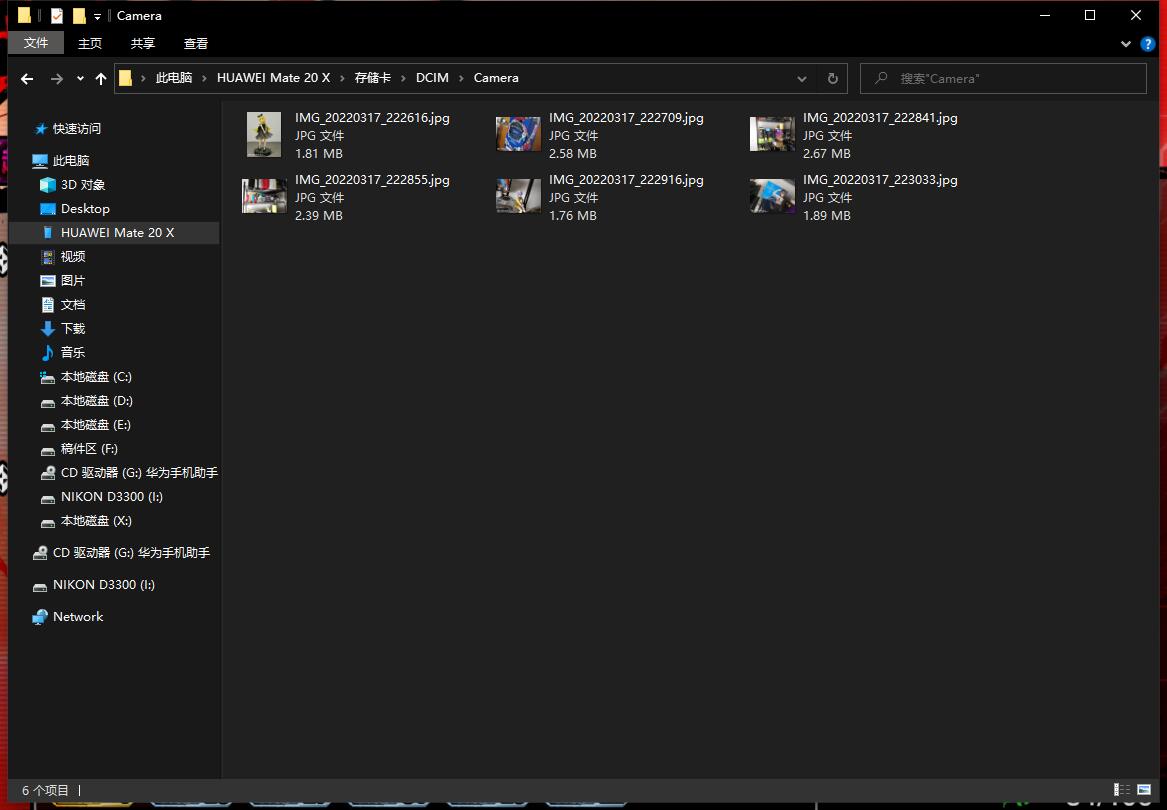The height and width of the screenshot is (810, 1167).
Task: Click Camera breadcrumb in the address bar
Action: point(496,77)
